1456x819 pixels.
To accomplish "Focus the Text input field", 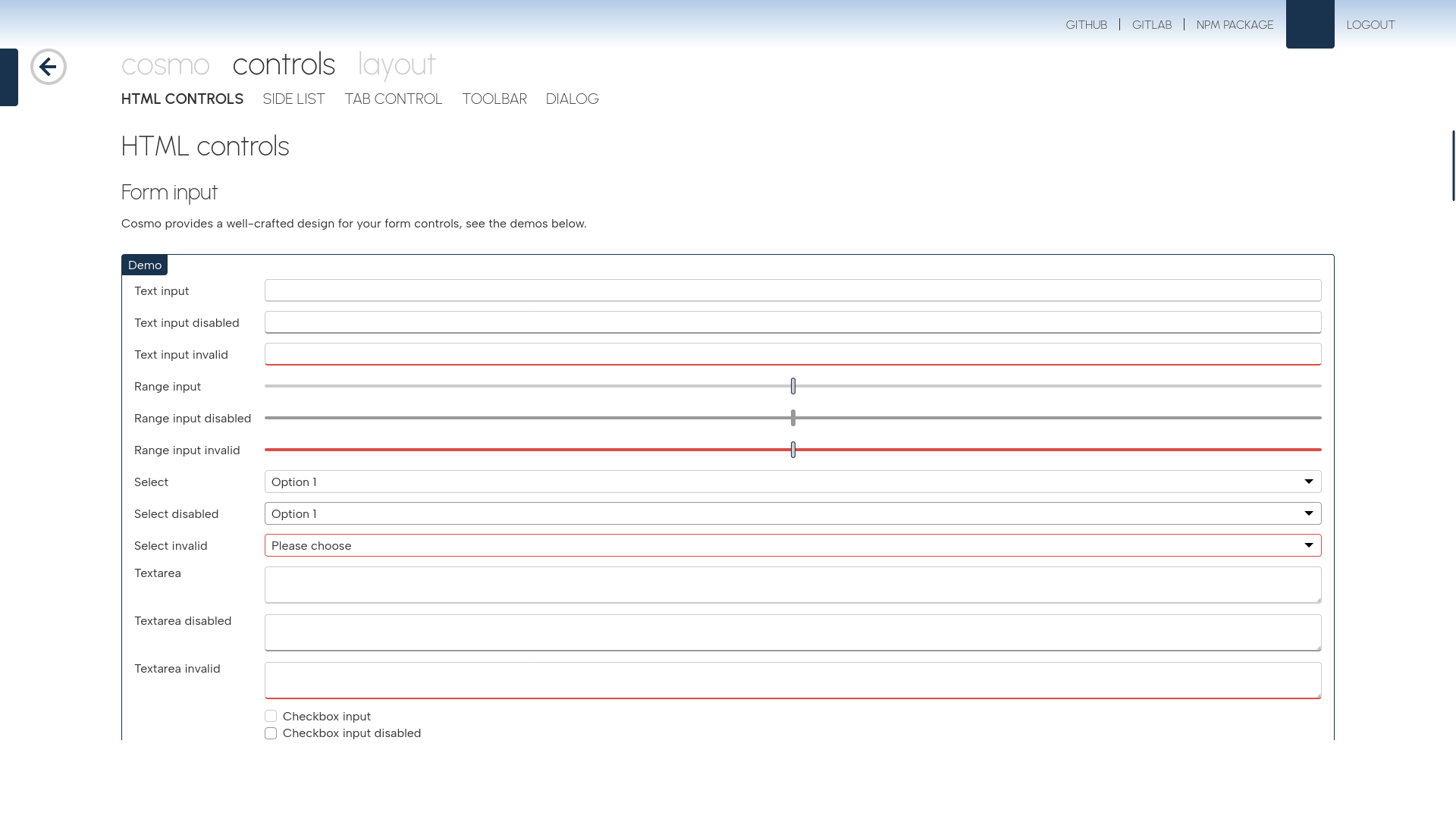I will point(792,290).
